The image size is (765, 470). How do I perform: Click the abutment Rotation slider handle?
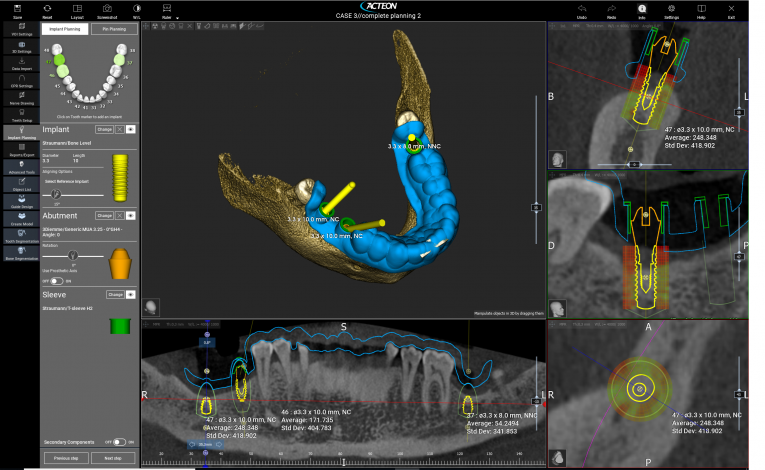(x=73, y=256)
